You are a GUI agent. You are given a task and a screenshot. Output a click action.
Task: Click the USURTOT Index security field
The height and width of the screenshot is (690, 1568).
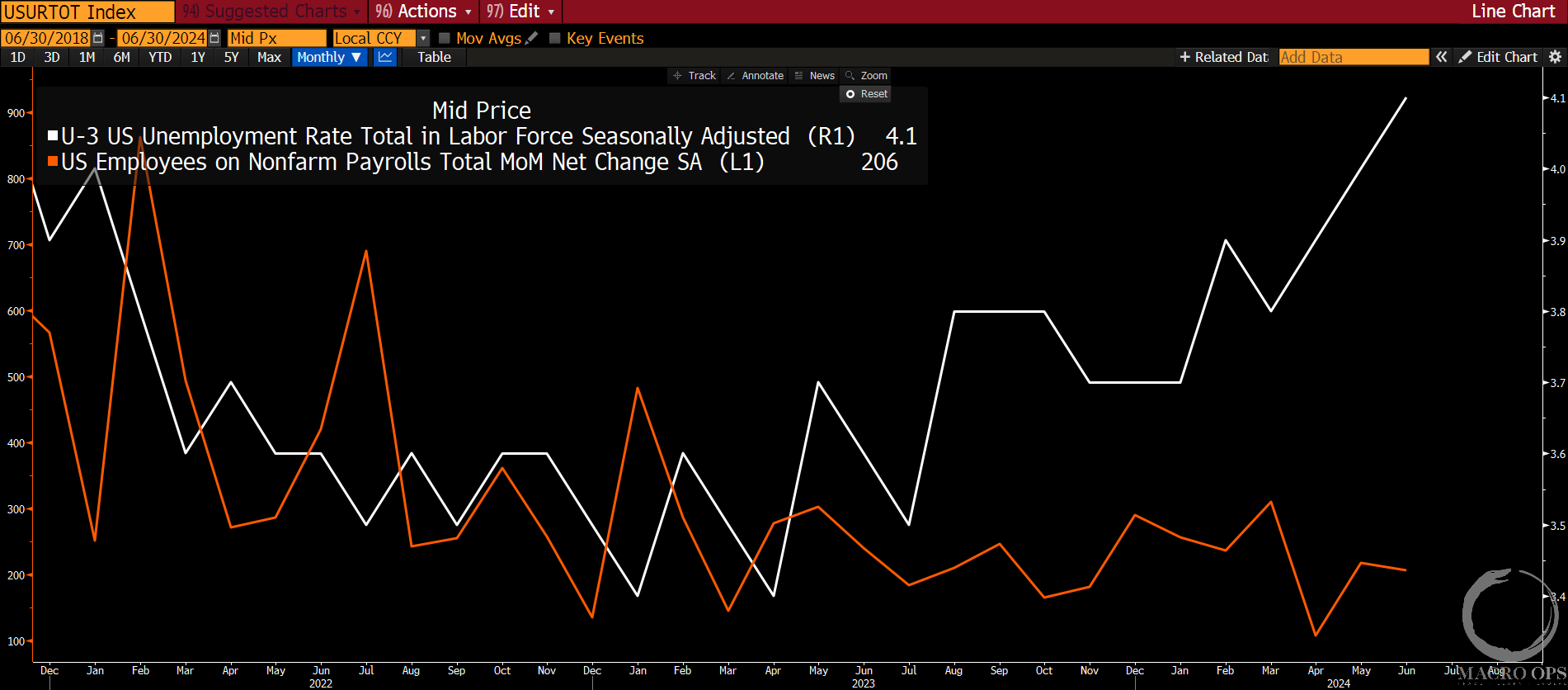coord(87,12)
